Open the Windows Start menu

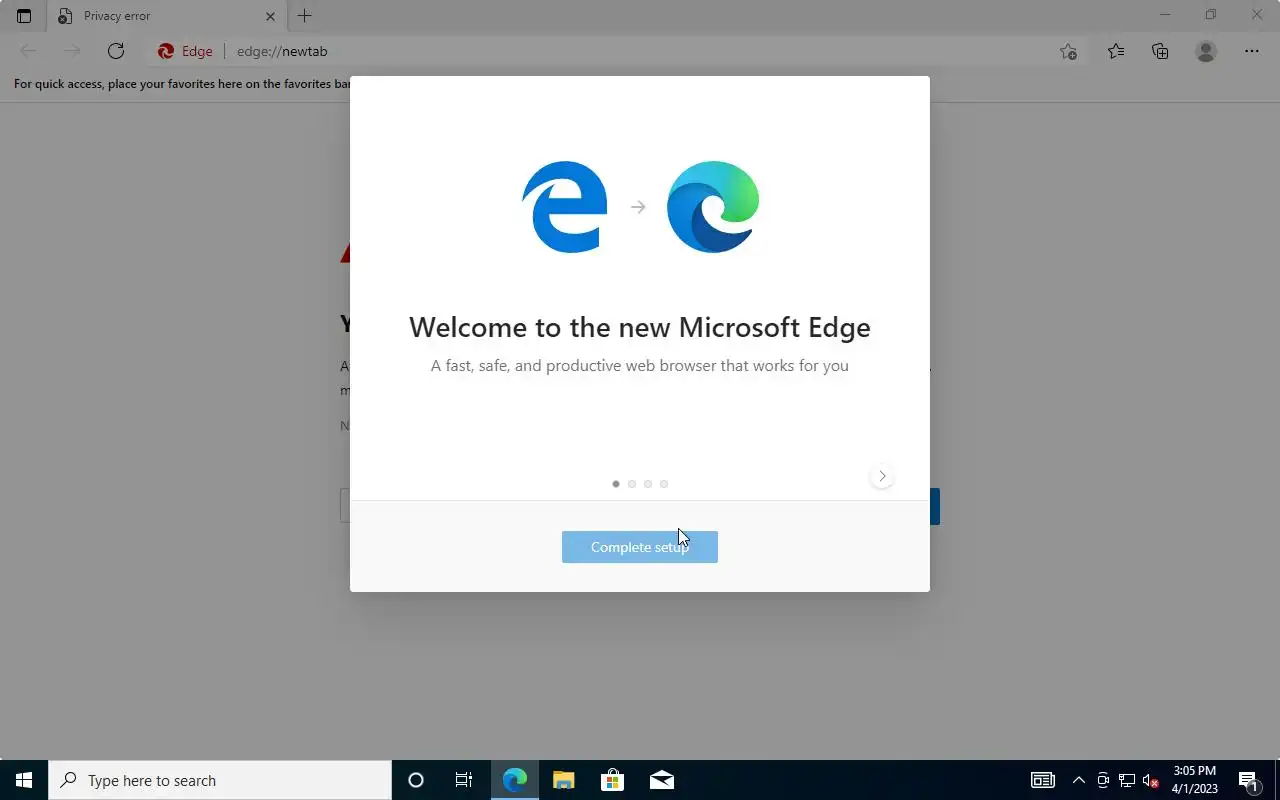(x=24, y=780)
